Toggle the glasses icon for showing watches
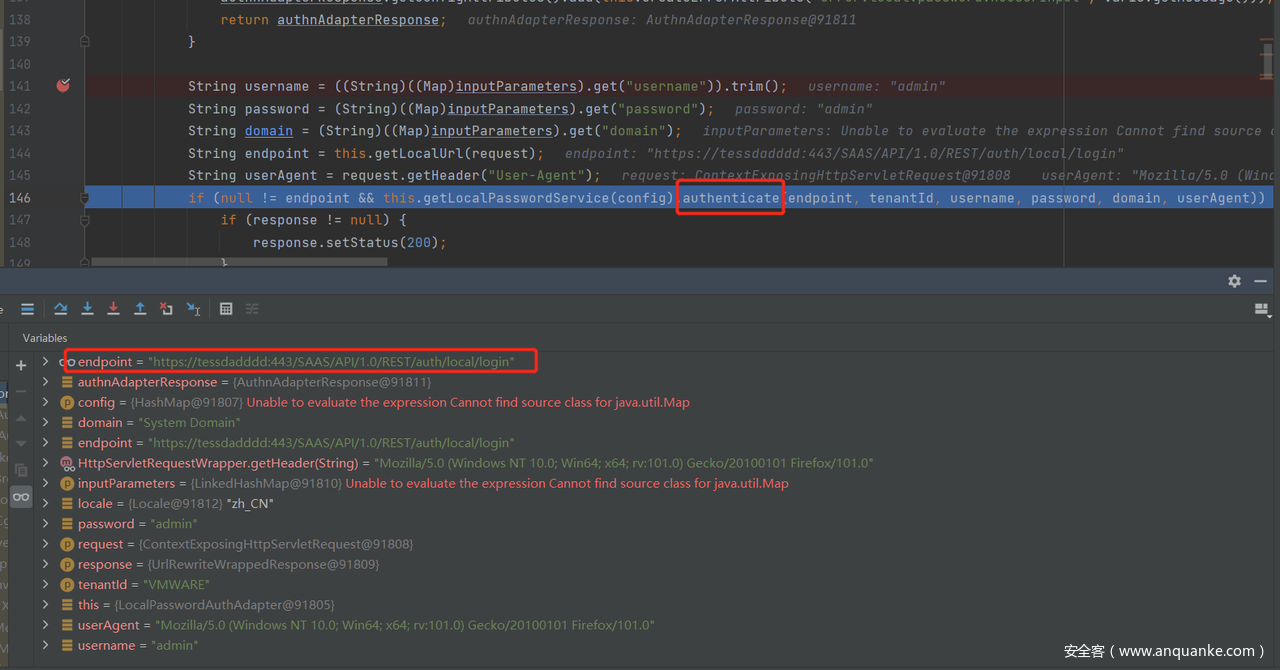This screenshot has width=1280, height=670. 21,497
